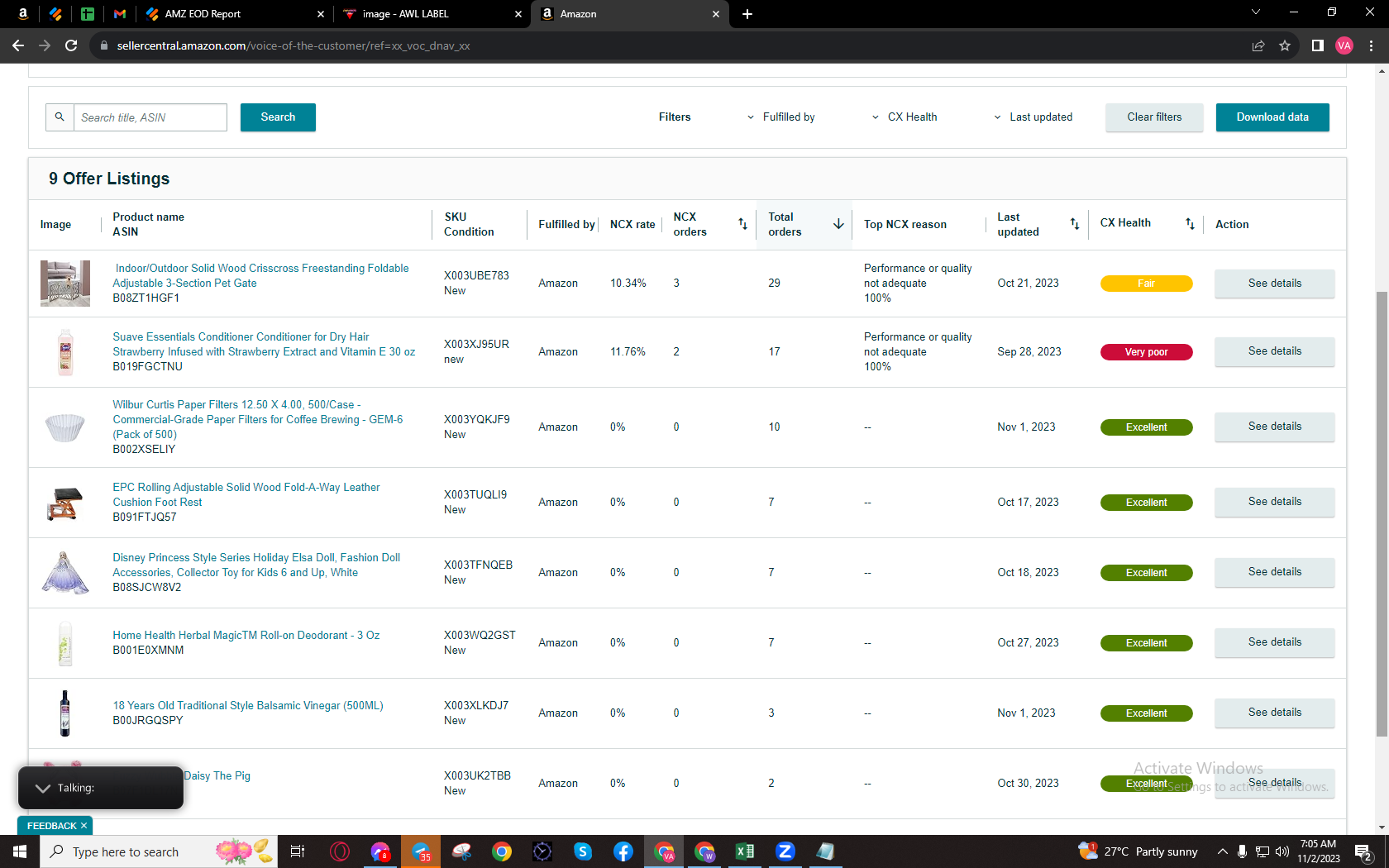Click Excellent badge for Wilbur Curtis filters
Image resolution: width=1389 pixels, height=868 pixels.
click(1146, 427)
